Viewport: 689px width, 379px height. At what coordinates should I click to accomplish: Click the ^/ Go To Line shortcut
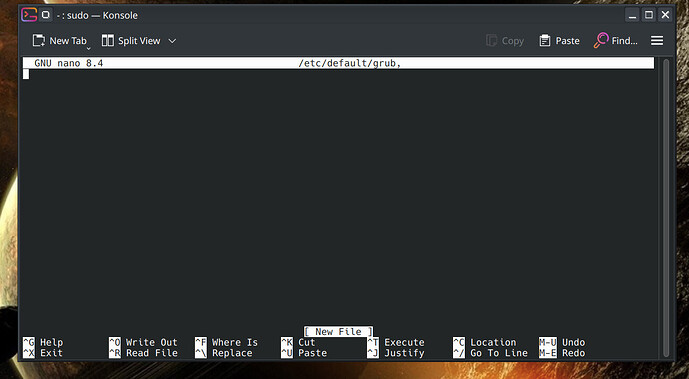point(490,353)
